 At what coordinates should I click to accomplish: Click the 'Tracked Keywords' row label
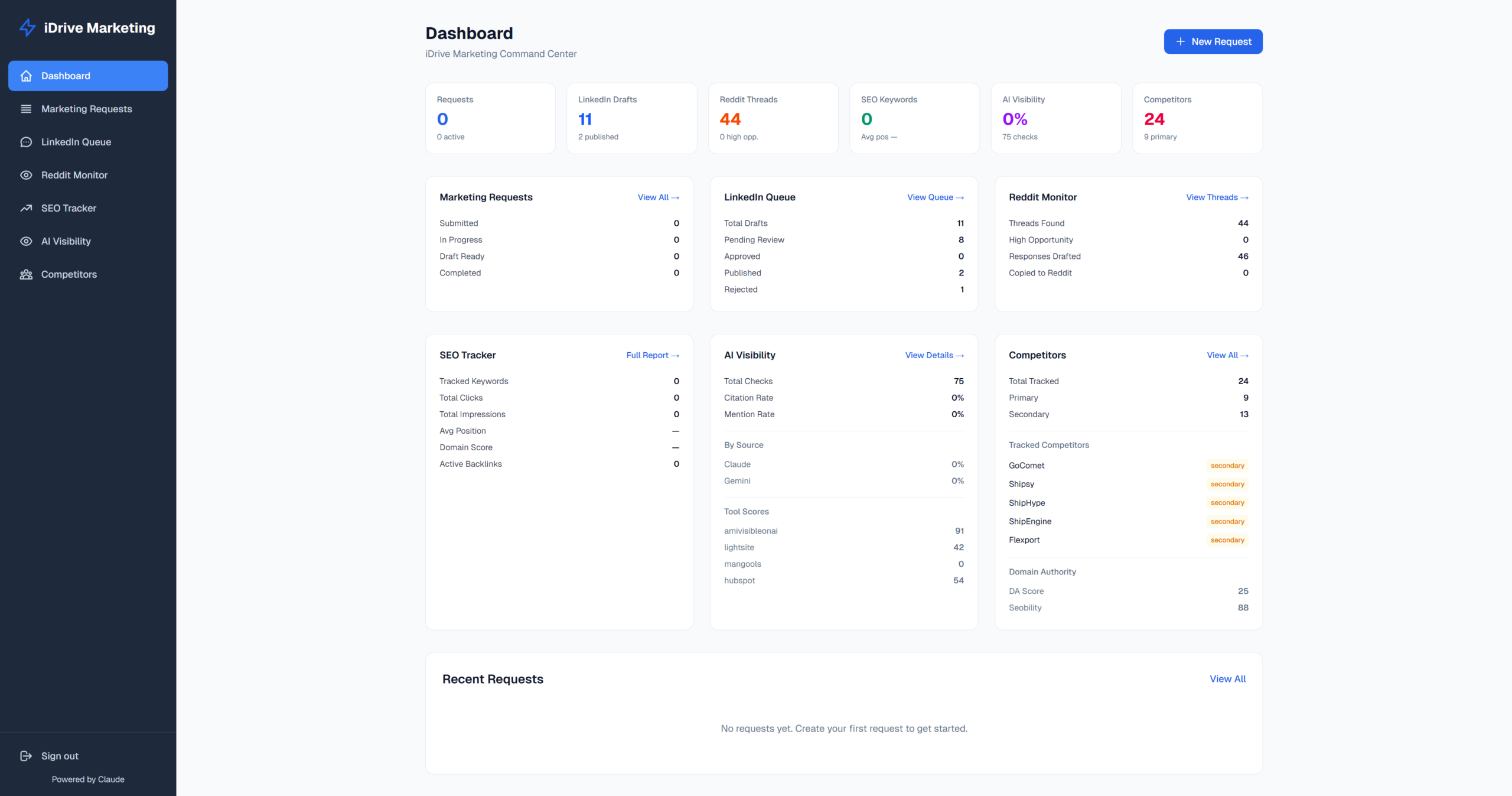point(474,381)
